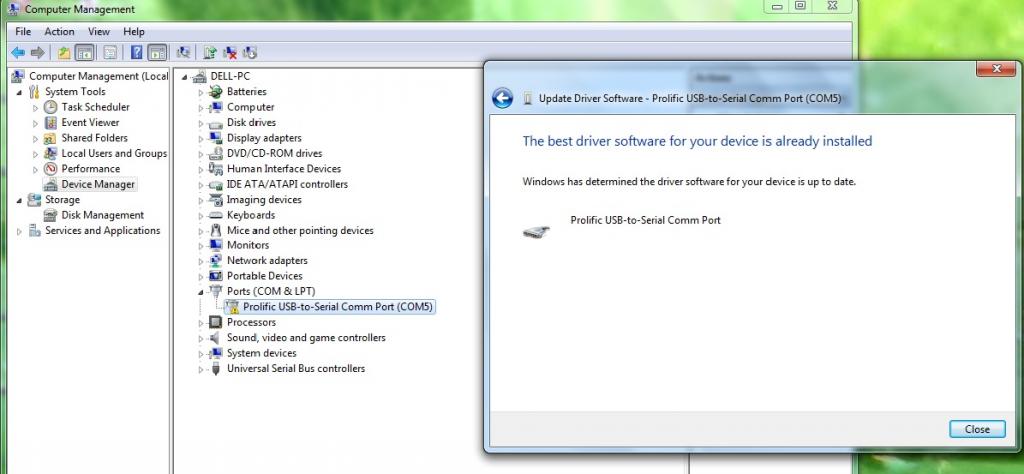
Task: Go up one level with folder icon
Action: click(64, 52)
